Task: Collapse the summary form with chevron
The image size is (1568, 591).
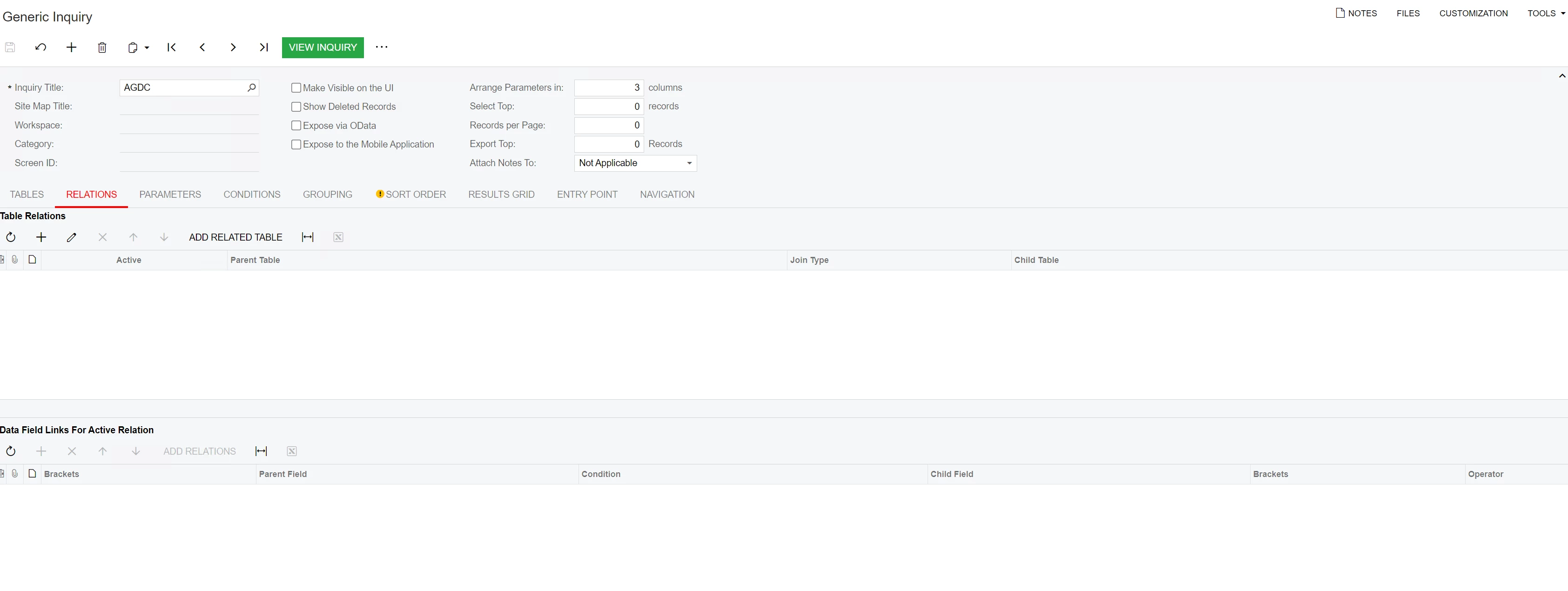Action: point(1561,76)
